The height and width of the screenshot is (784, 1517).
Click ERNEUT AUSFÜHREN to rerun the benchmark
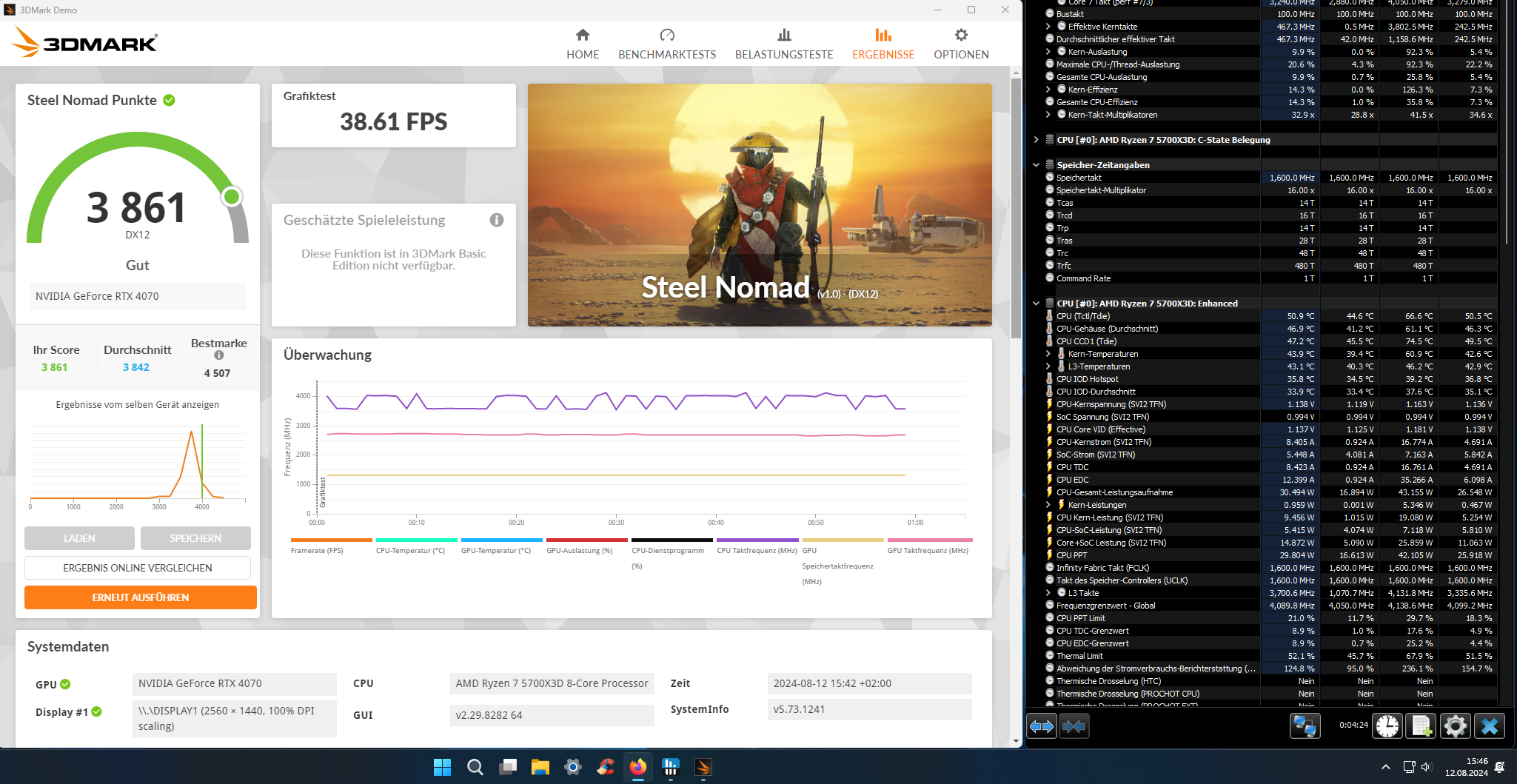click(141, 597)
